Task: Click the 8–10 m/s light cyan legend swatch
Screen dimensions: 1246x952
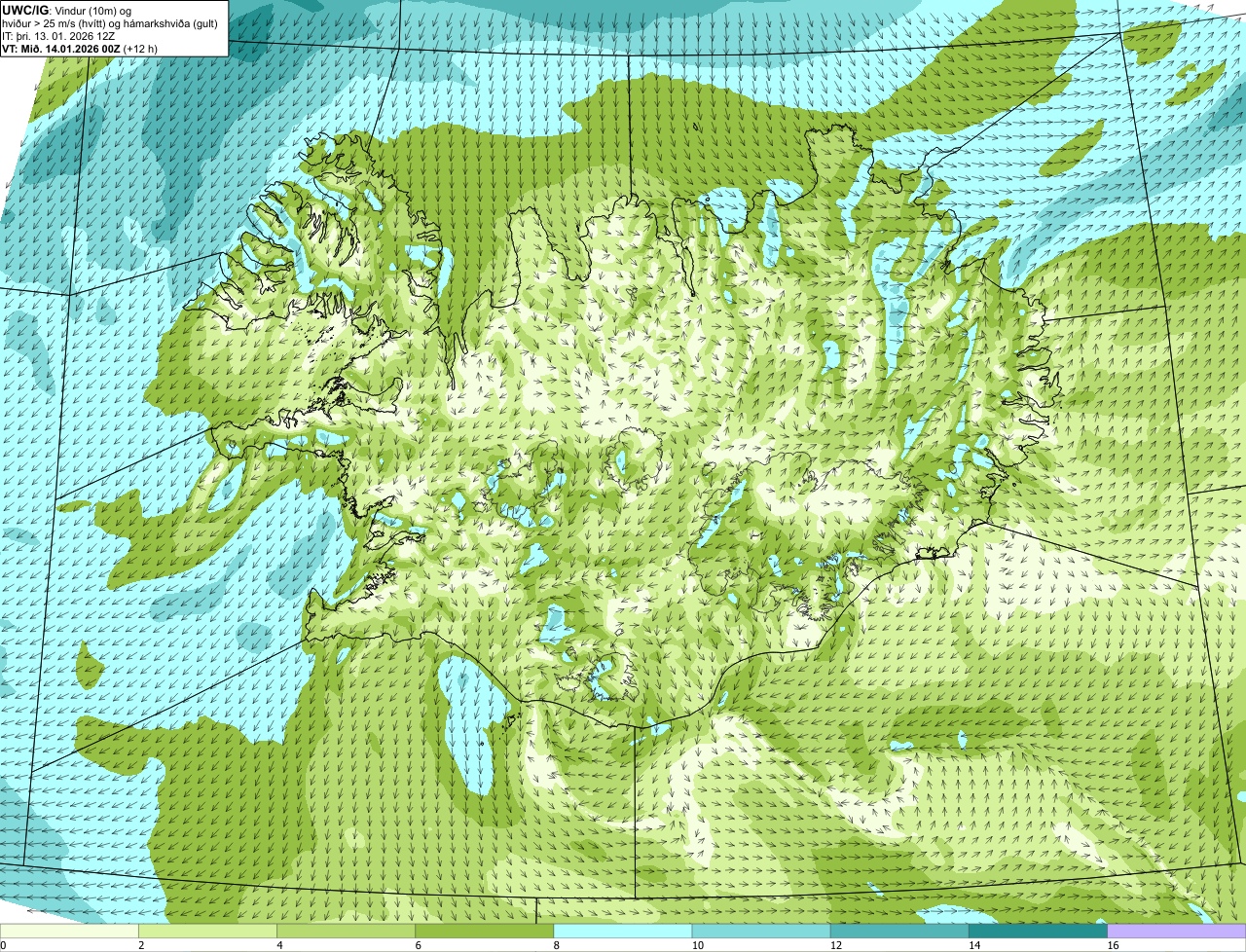Action: pos(623,932)
